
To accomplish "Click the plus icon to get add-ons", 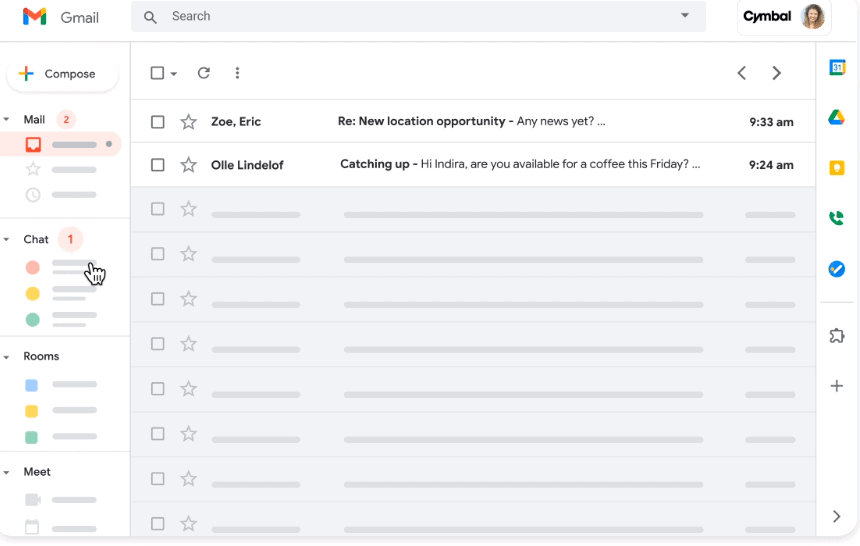I will (836, 386).
